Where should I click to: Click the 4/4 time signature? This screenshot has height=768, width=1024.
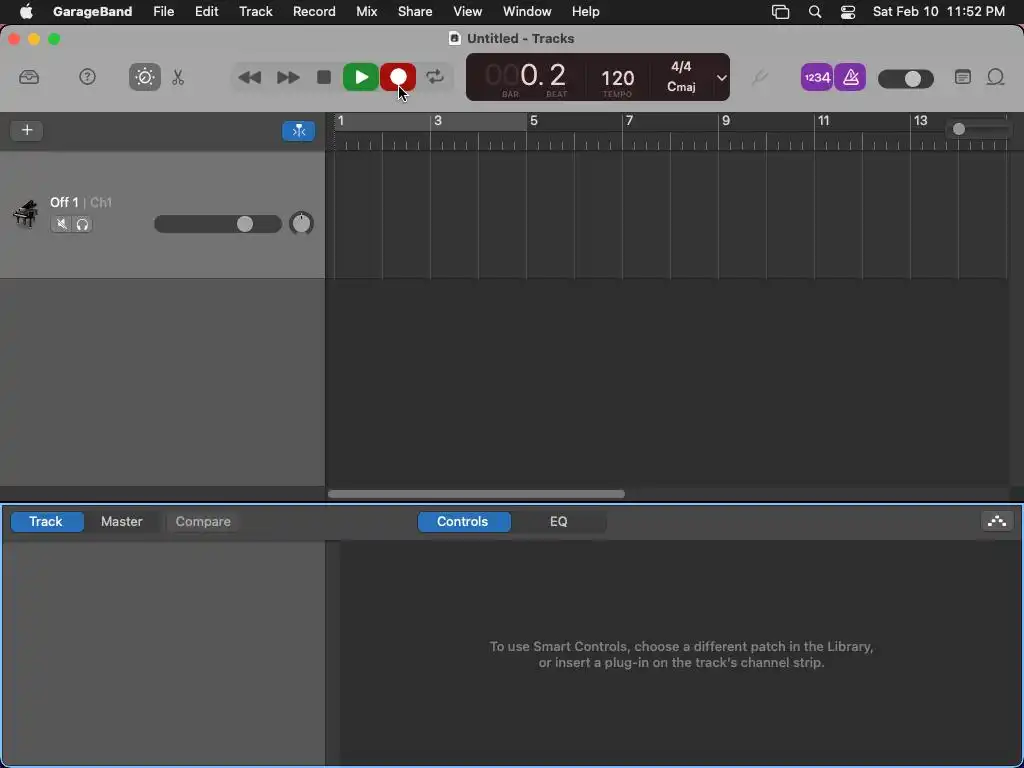(681, 67)
